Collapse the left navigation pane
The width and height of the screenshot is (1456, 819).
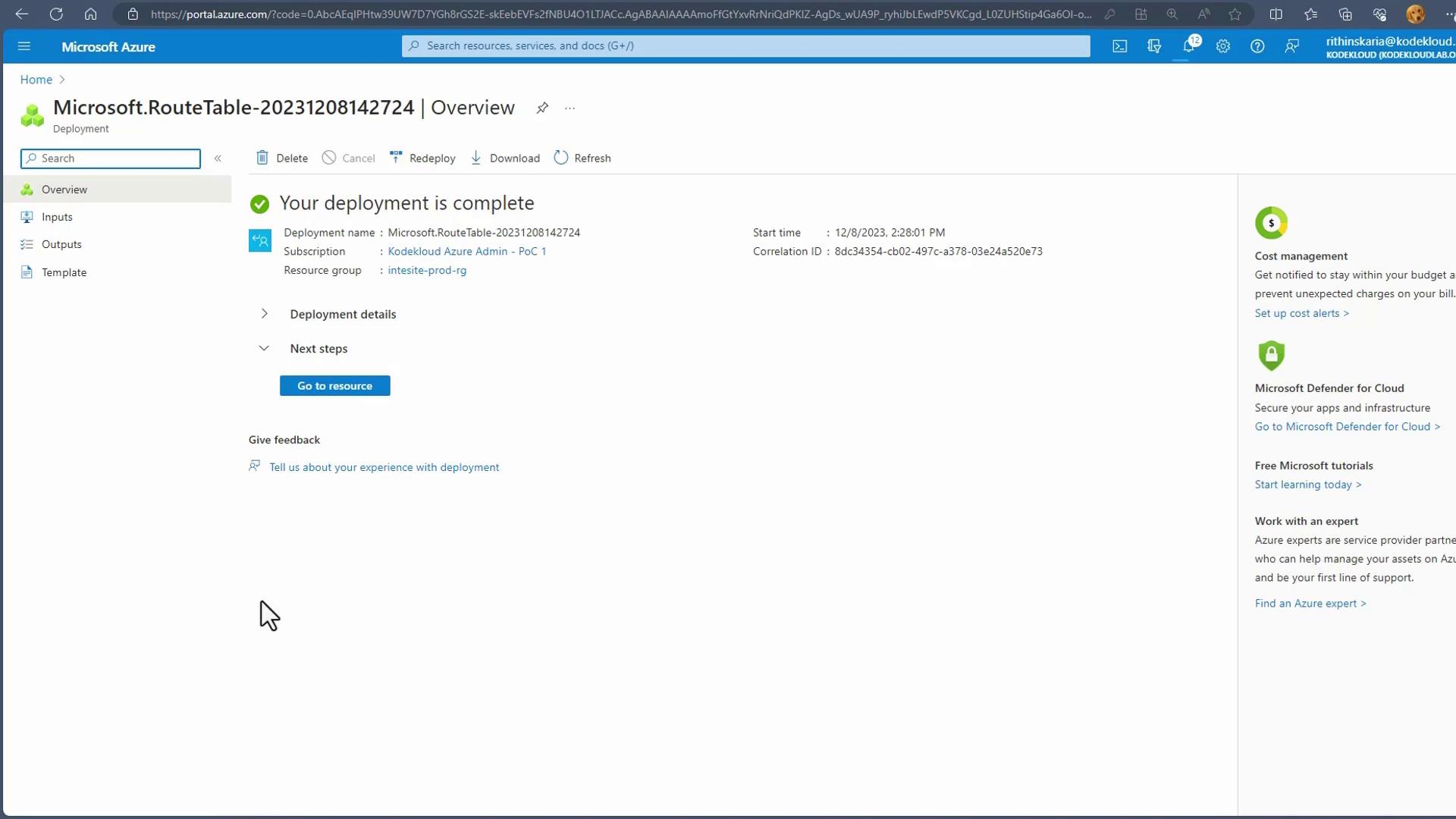(x=218, y=158)
